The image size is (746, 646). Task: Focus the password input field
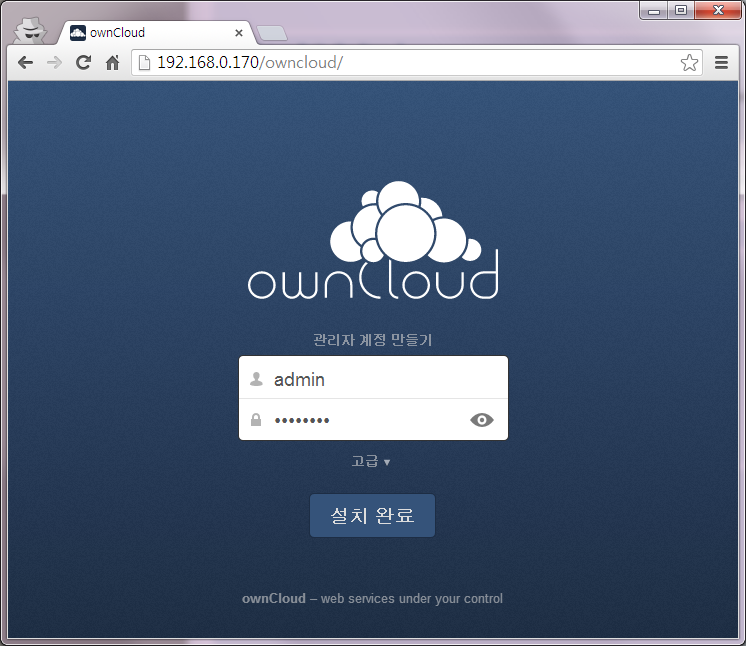pyautogui.click(x=365, y=420)
